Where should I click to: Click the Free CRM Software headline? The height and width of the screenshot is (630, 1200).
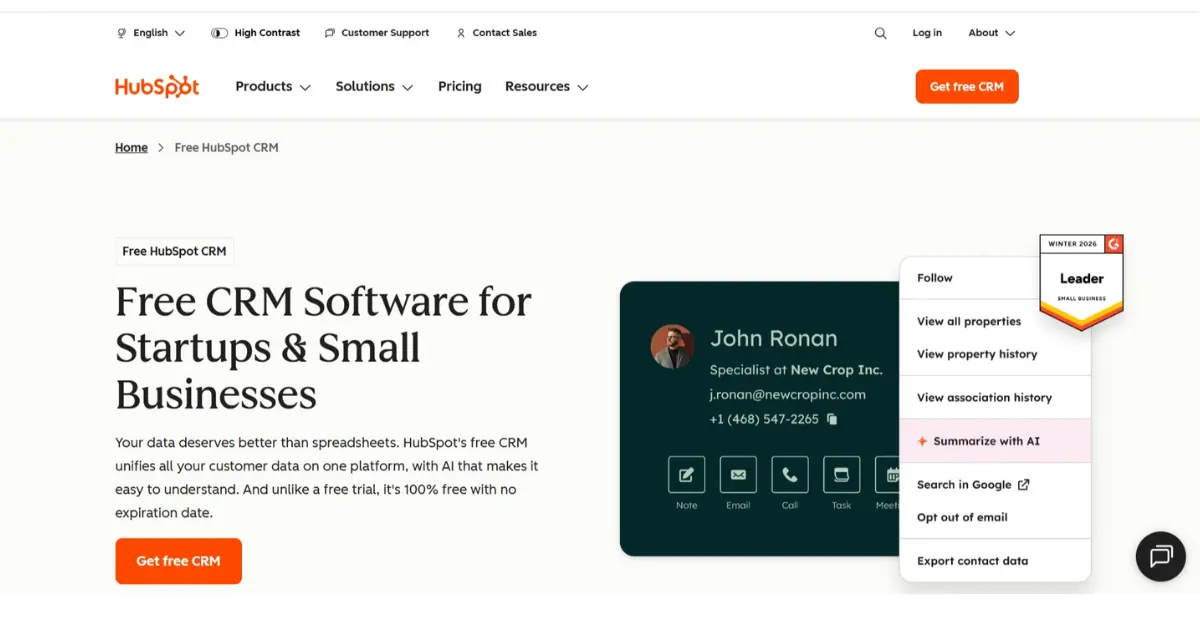pyautogui.click(x=324, y=347)
